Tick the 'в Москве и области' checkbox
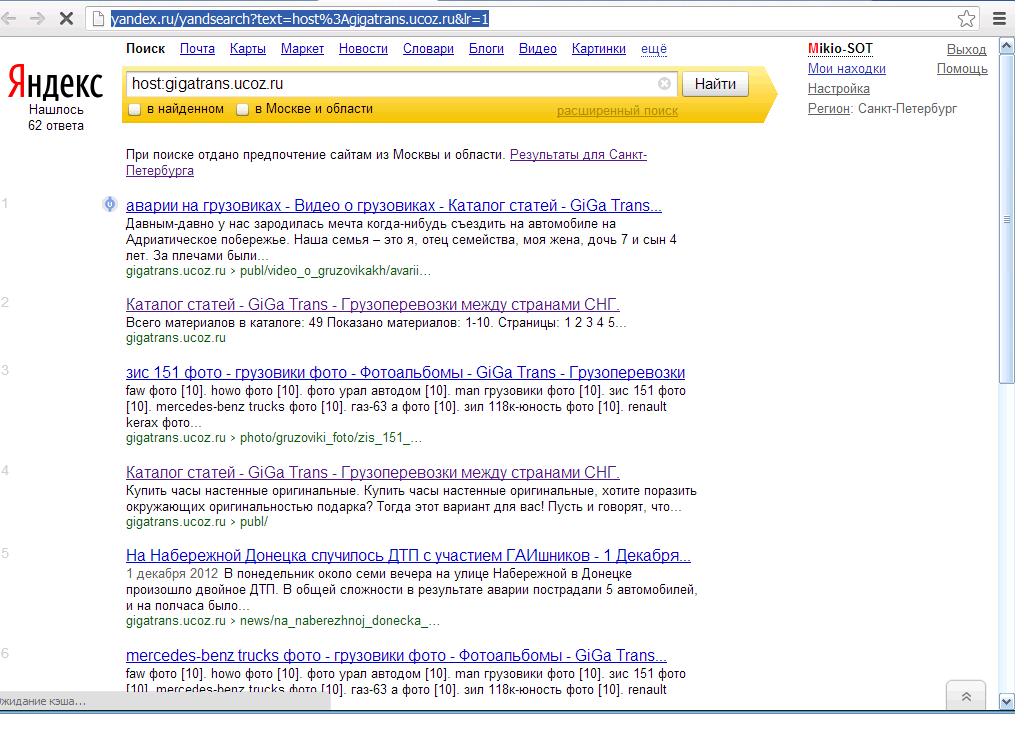1024x738 pixels. pyautogui.click(x=242, y=110)
